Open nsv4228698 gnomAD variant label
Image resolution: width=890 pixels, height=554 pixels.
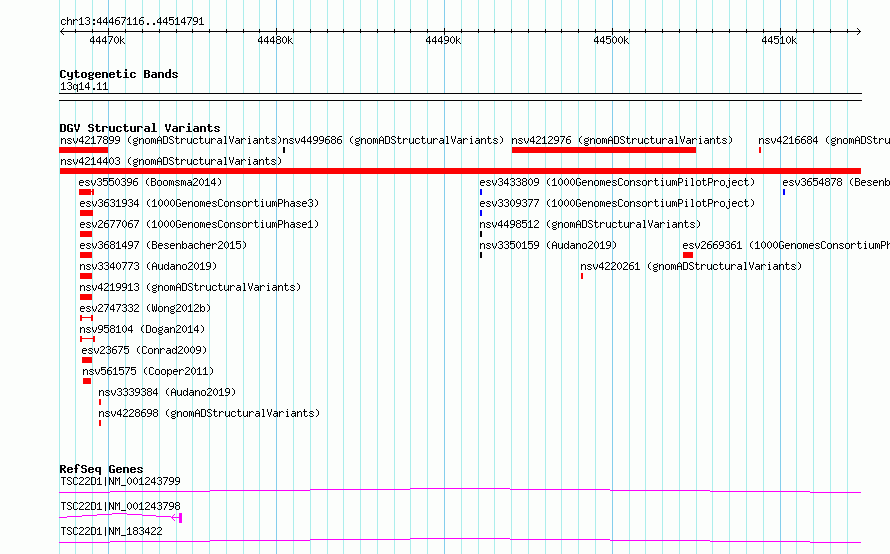(209, 413)
